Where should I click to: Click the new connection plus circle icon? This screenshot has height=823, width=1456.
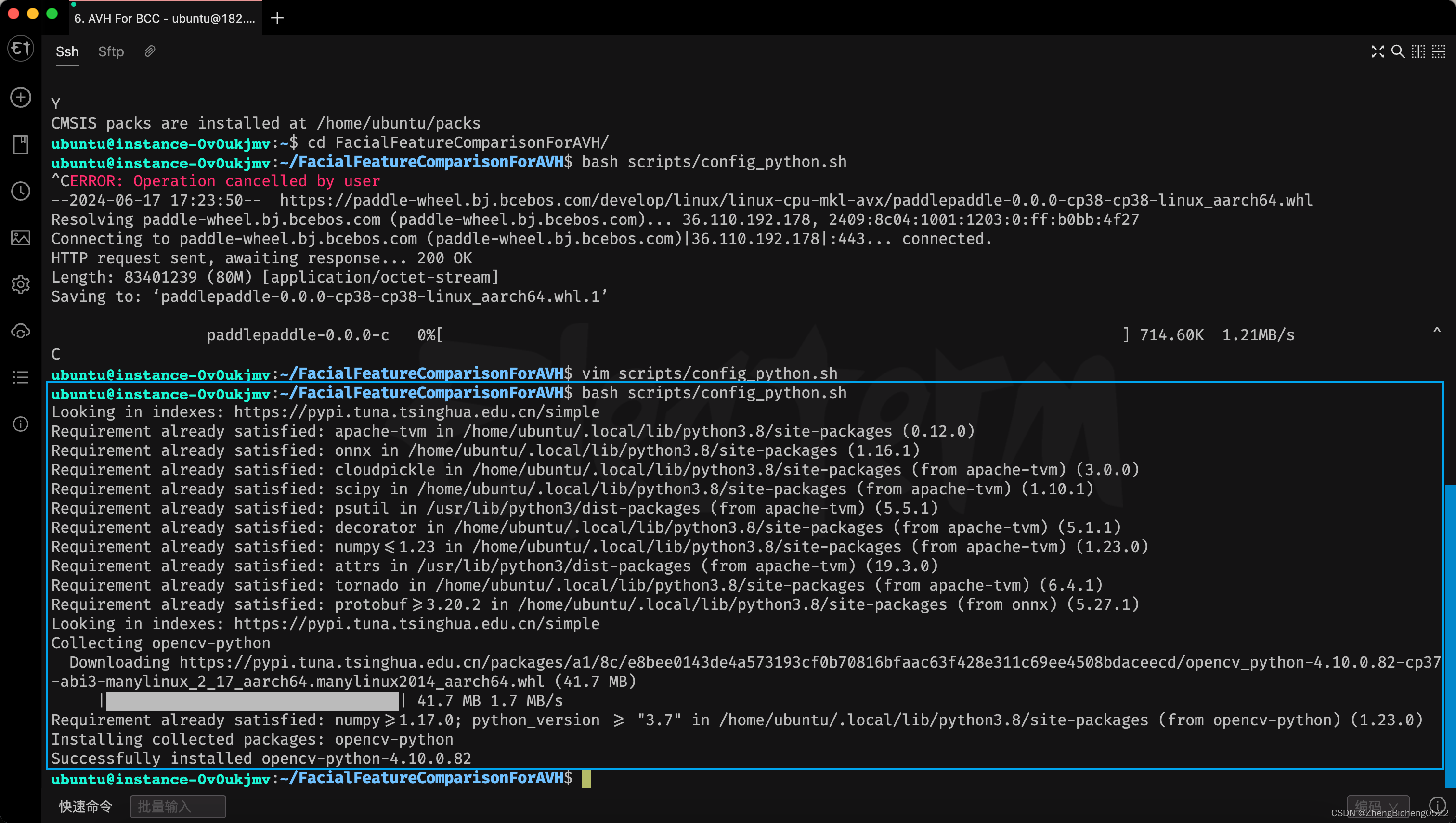[21, 97]
